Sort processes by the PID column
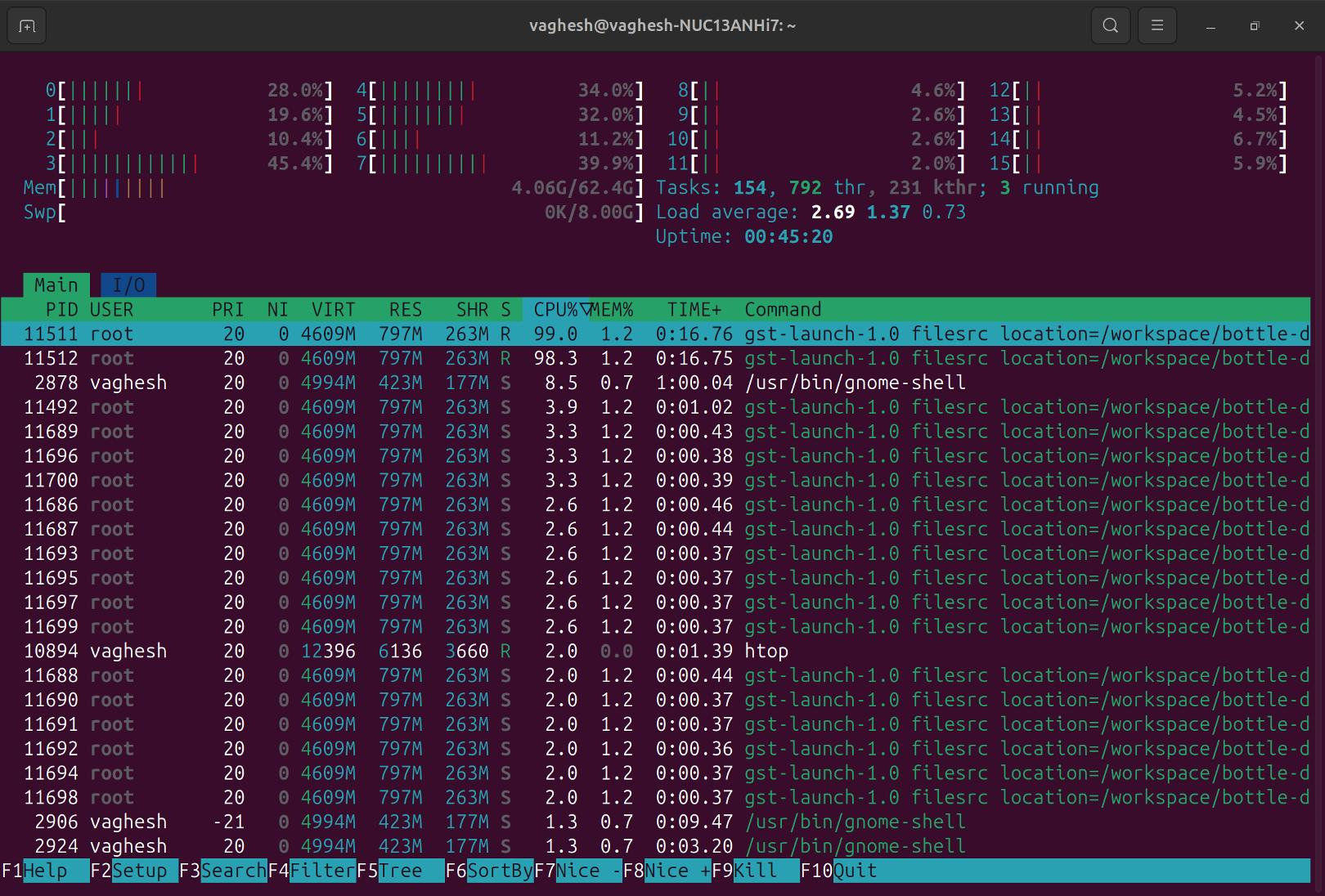 (61, 310)
